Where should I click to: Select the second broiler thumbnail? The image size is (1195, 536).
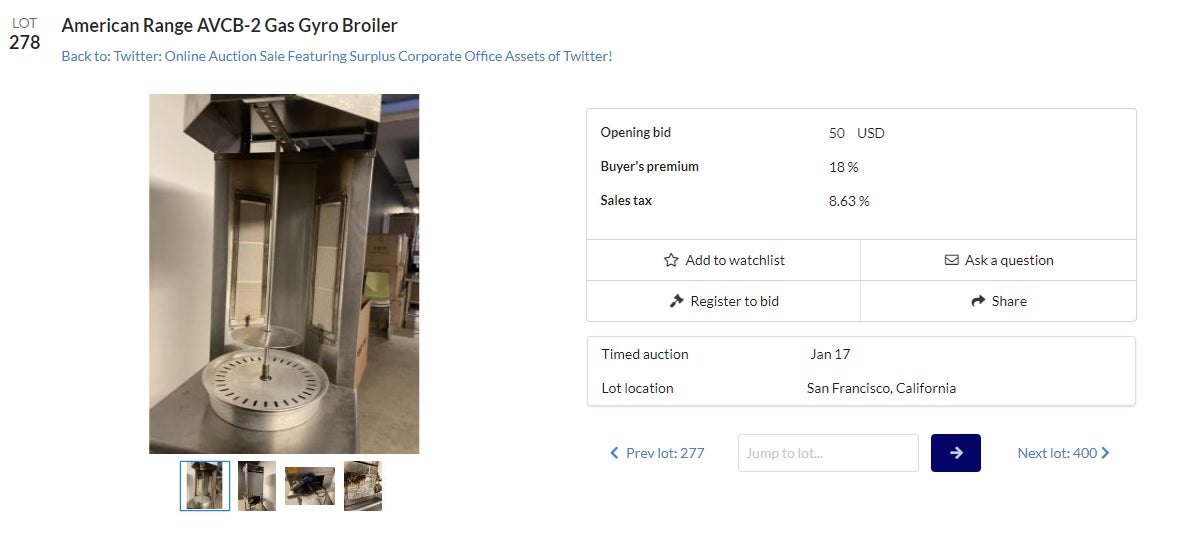257,486
